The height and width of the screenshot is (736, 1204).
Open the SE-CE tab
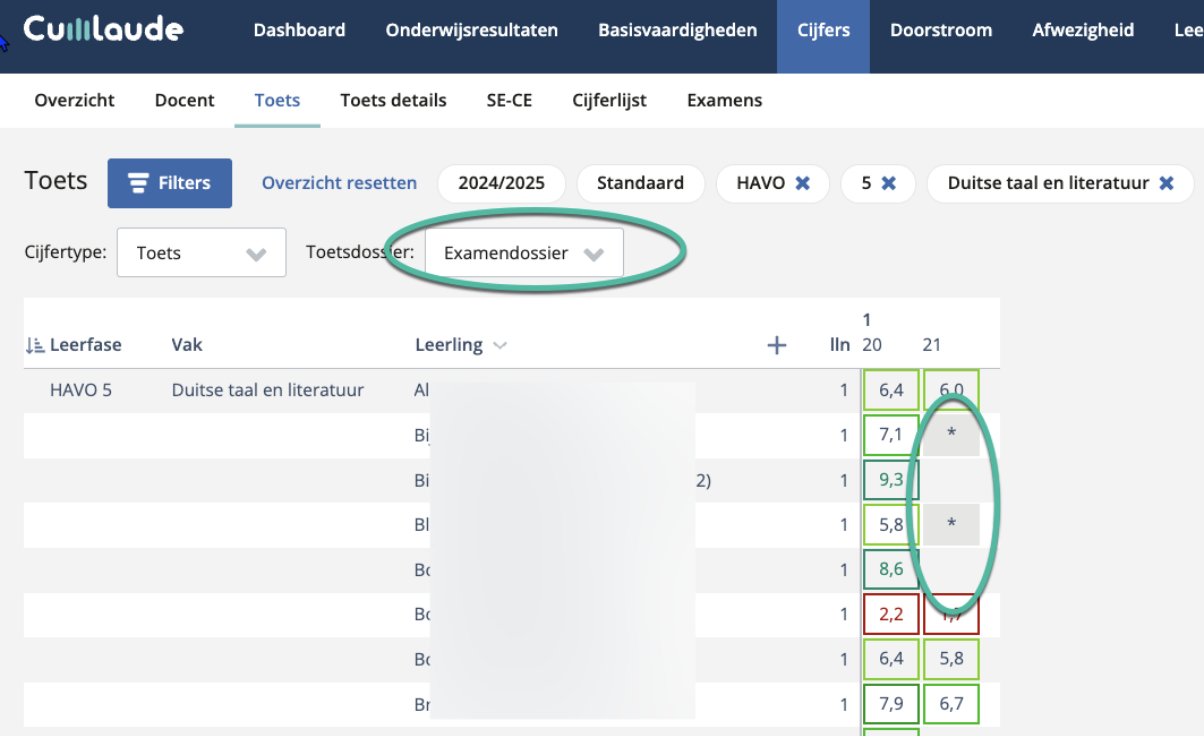click(x=509, y=100)
